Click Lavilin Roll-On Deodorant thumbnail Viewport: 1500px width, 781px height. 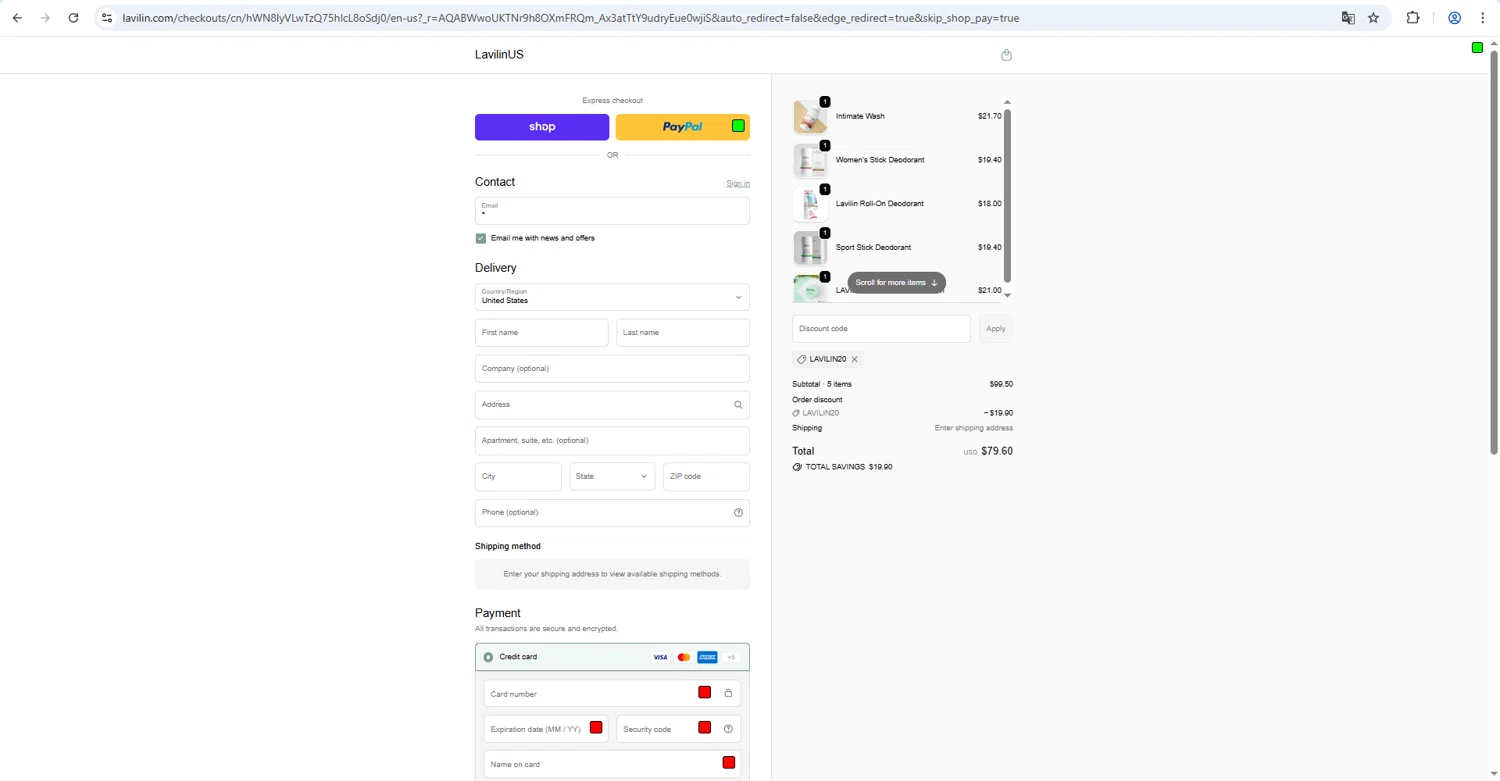(810, 205)
